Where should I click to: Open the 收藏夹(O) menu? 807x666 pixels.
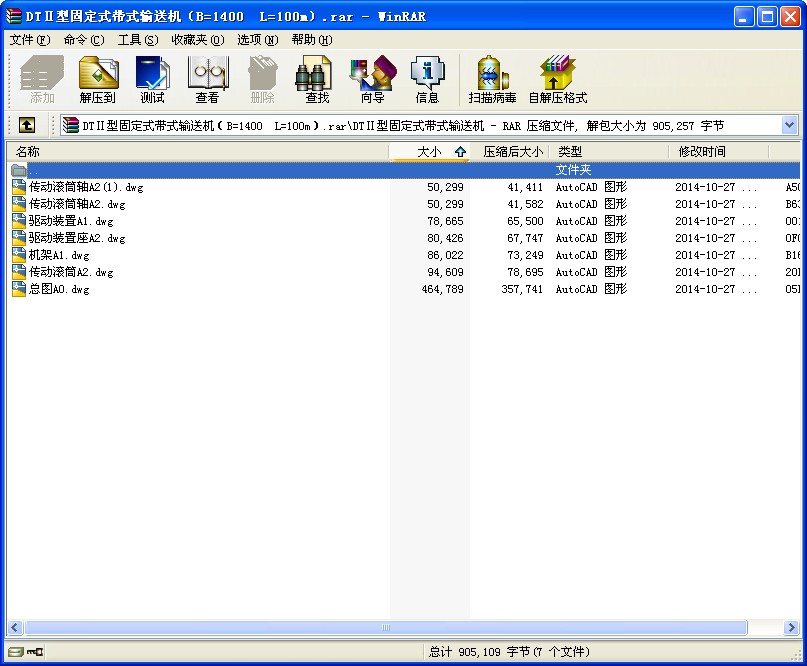(x=198, y=40)
